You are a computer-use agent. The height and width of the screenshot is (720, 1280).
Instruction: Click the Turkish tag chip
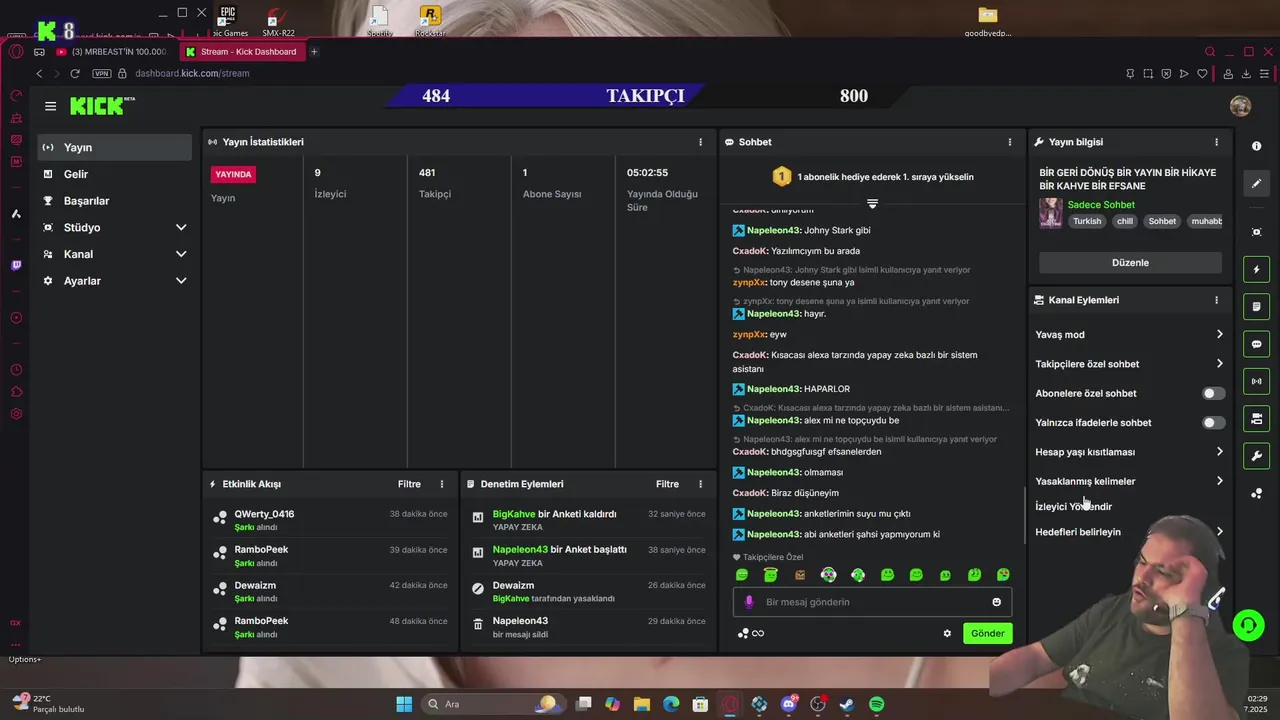1087,221
